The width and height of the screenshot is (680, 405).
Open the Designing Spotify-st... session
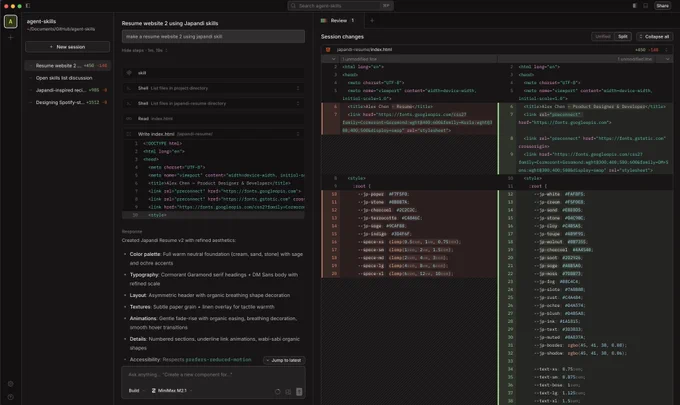tap(67, 102)
